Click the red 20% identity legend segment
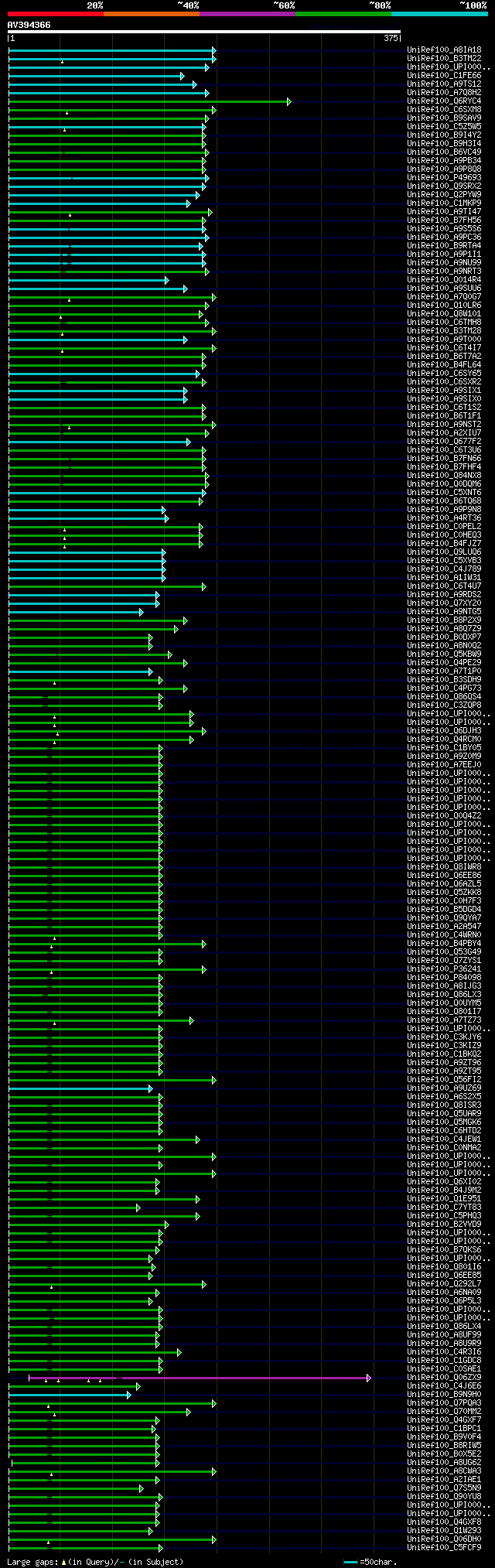The height and width of the screenshot is (1568, 495). point(56,13)
